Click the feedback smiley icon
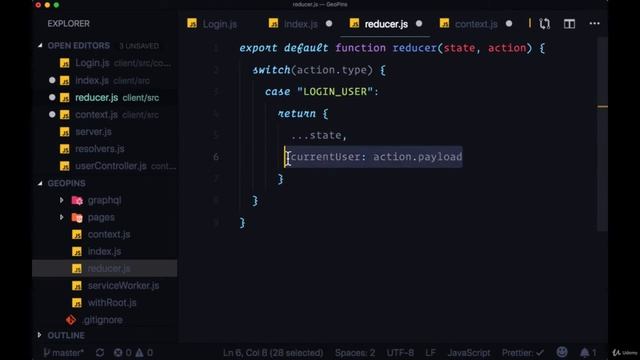Screen dimensions: 640x360 pos(562,352)
